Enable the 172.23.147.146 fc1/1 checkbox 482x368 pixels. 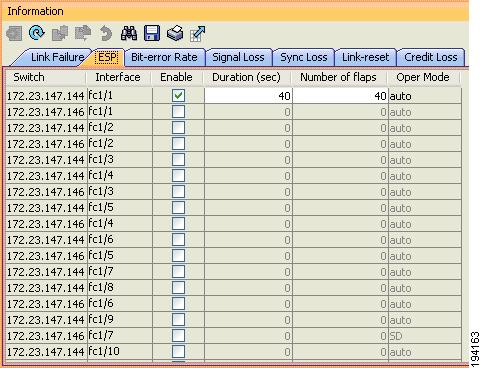(x=179, y=112)
